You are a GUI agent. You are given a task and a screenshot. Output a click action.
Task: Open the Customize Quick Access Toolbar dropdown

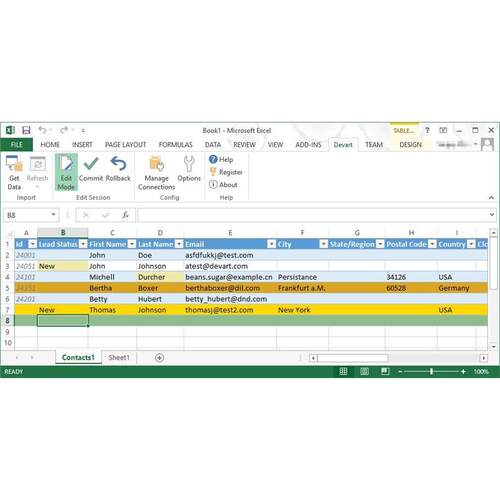pos(83,131)
